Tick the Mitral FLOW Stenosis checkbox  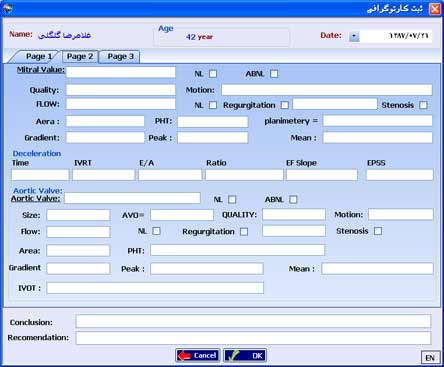point(423,105)
